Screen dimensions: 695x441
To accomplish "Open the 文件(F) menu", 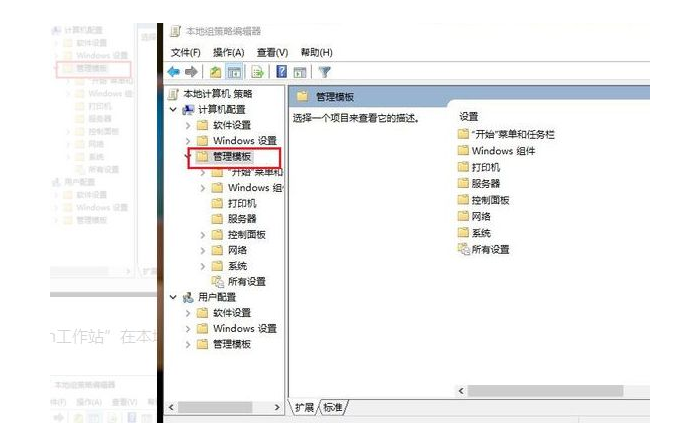I will click(186, 52).
